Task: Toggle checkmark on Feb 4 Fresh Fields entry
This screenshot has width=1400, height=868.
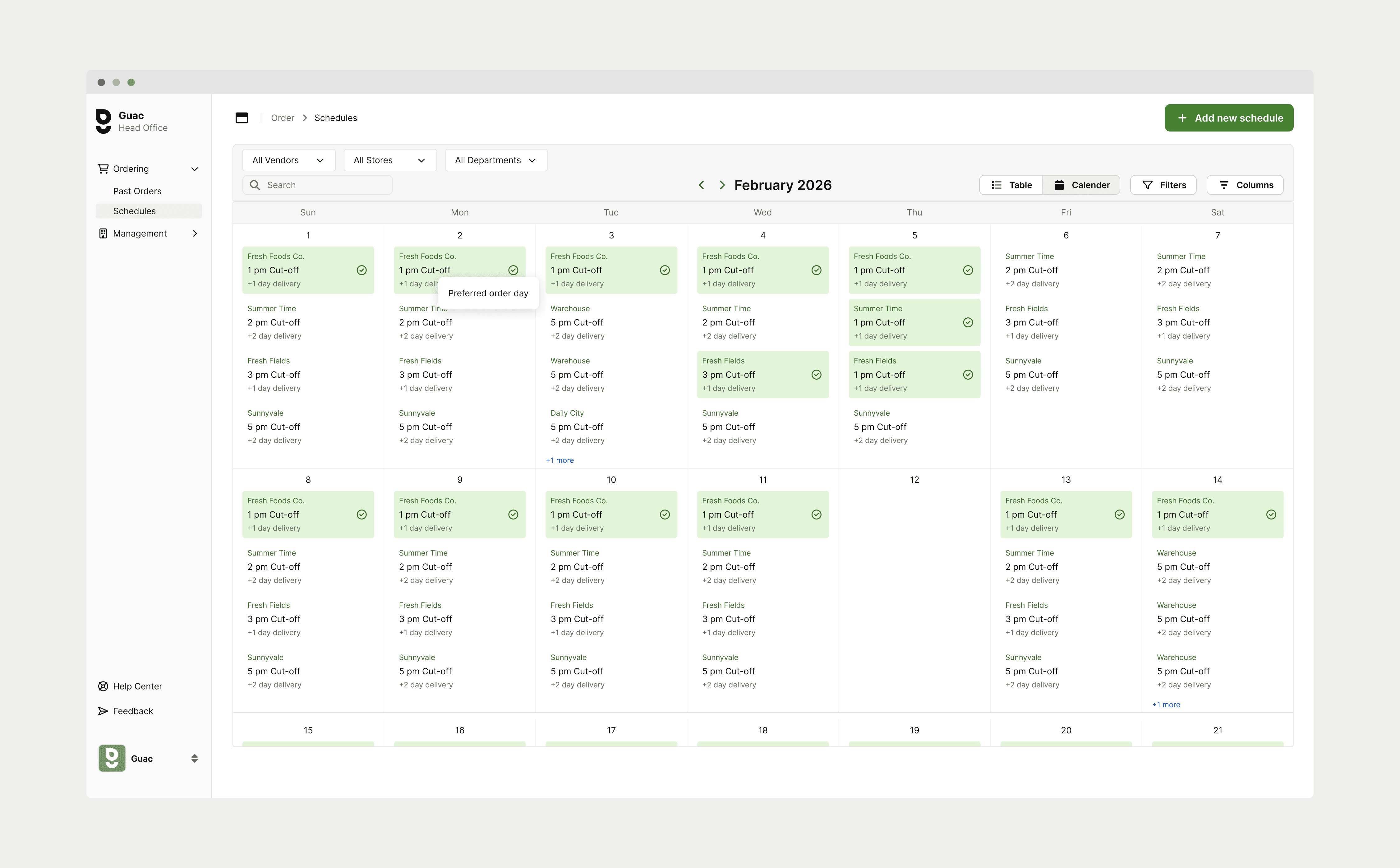Action: (816, 375)
